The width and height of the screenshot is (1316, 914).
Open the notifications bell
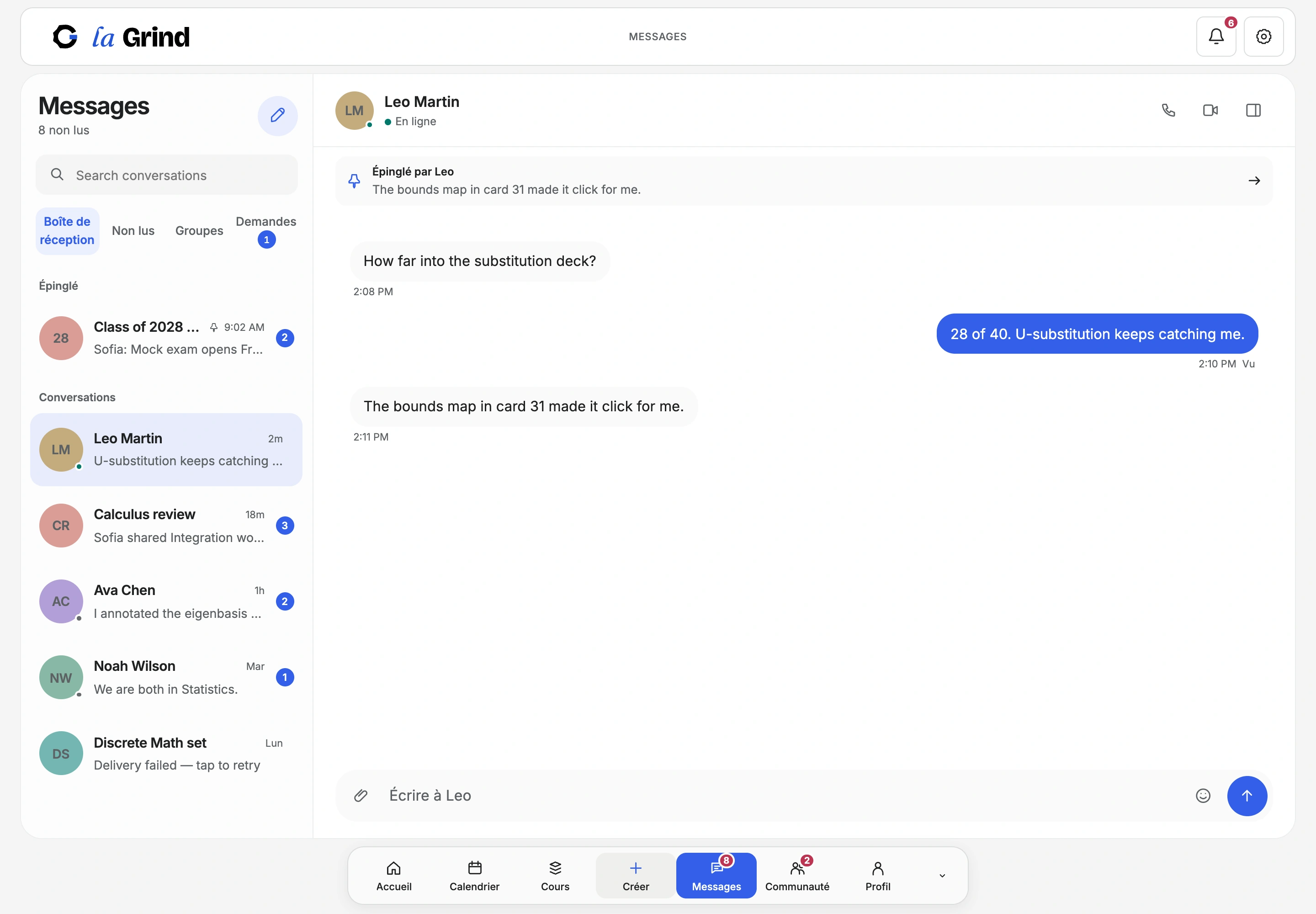[1216, 37]
